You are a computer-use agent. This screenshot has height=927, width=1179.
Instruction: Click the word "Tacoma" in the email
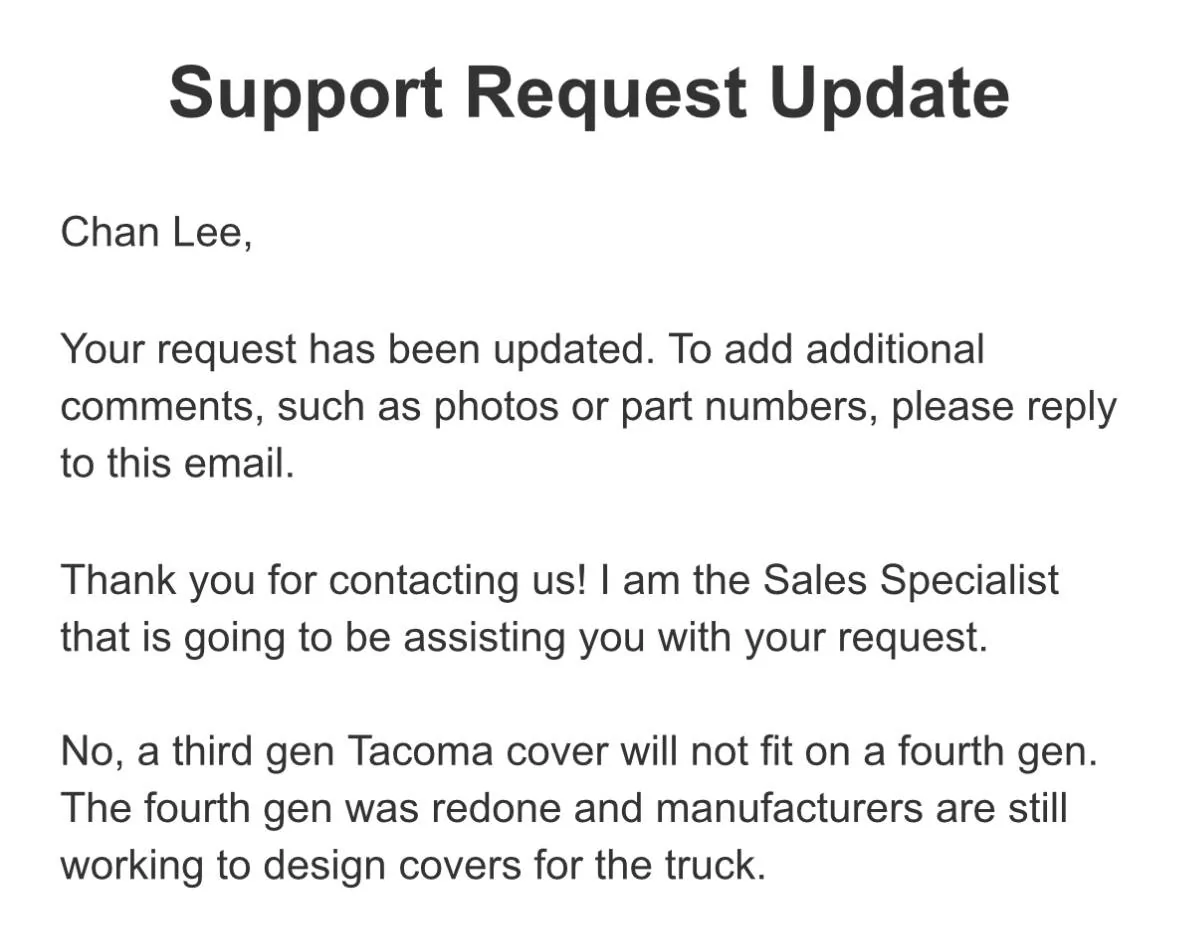pos(420,752)
